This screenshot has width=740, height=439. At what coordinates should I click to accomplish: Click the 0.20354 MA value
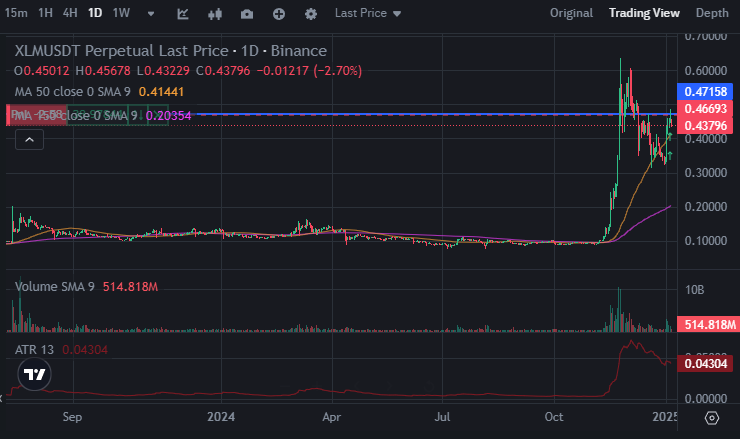click(x=168, y=116)
